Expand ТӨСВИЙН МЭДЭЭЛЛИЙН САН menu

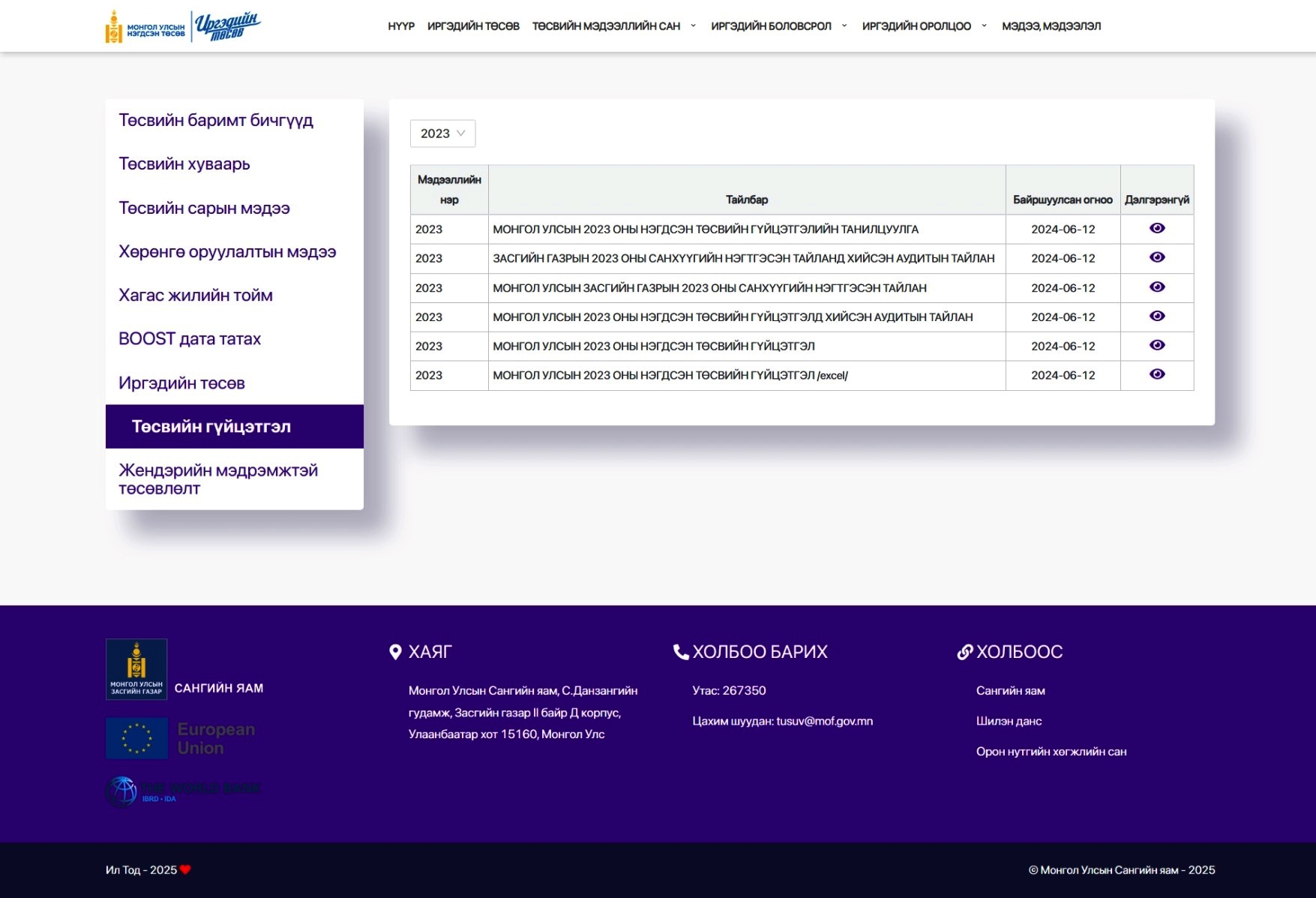click(x=613, y=26)
